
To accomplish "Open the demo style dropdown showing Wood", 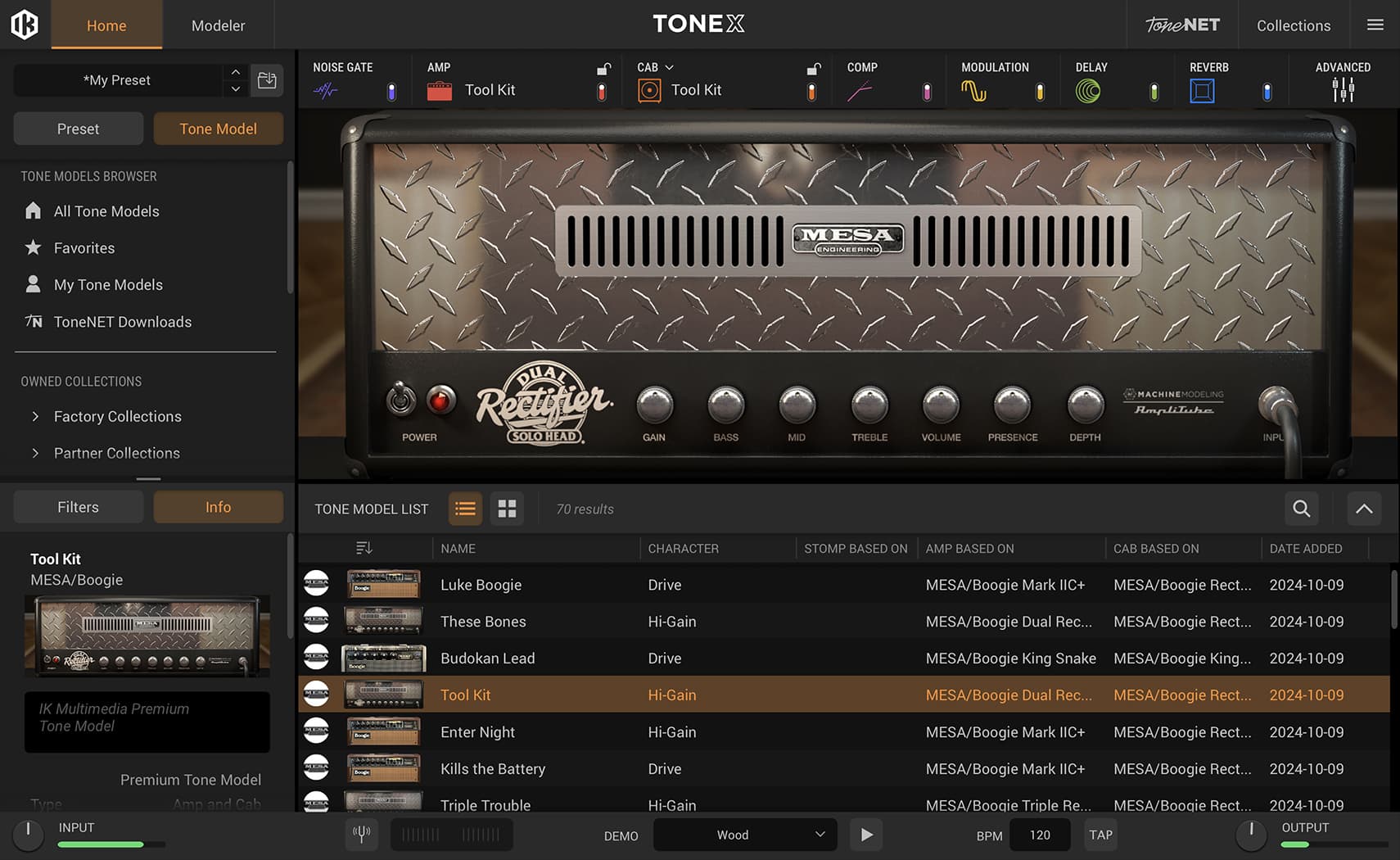I will (x=743, y=835).
